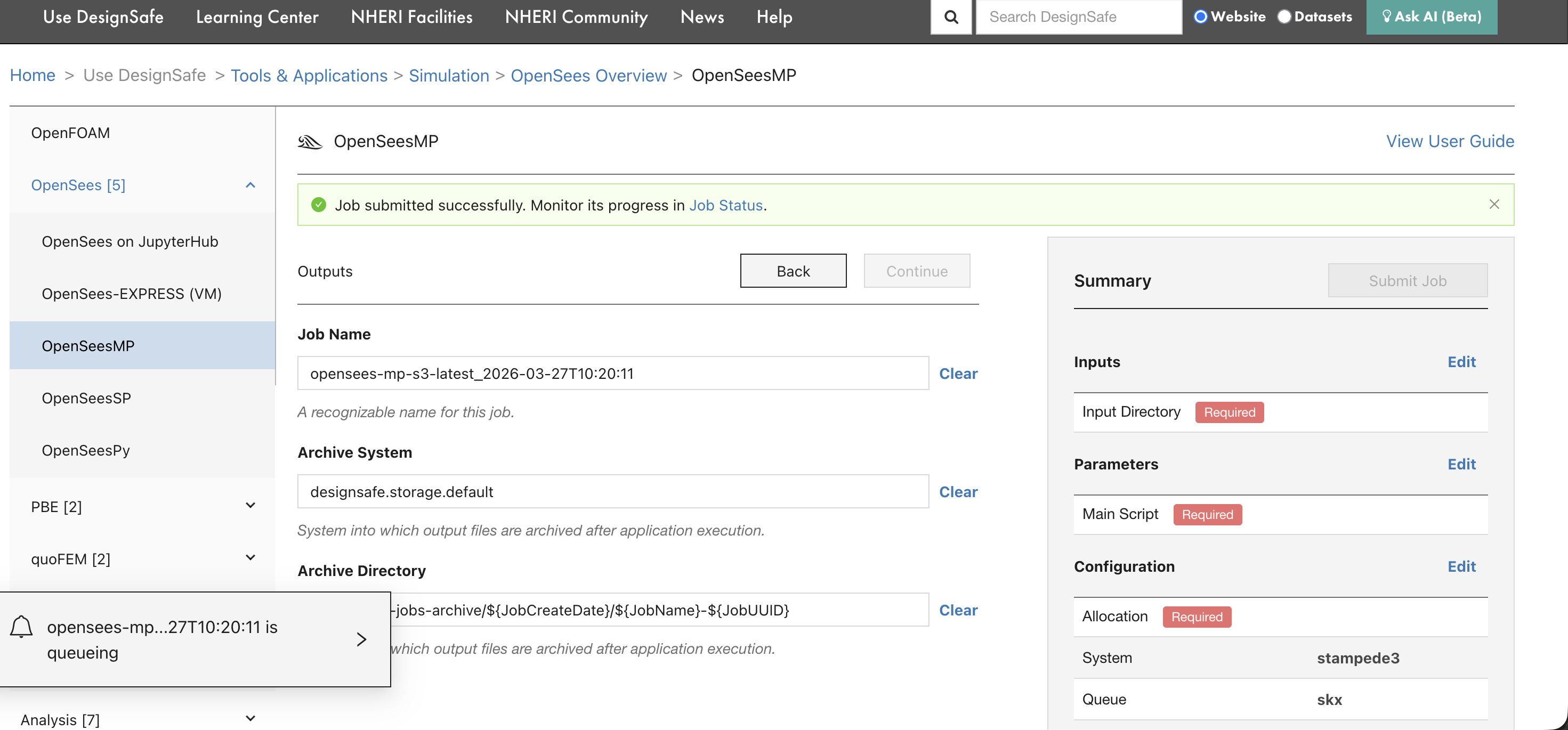Select the Datasets search radio button
Screen dimensions: 1568x730
[x=1284, y=17]
